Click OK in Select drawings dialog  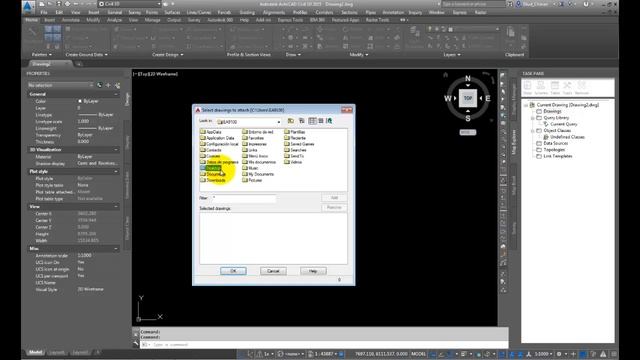(233, 271)
